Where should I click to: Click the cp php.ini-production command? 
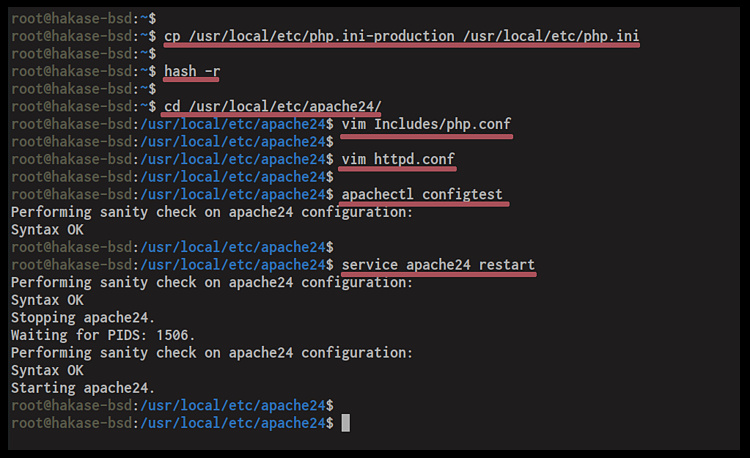402,36
